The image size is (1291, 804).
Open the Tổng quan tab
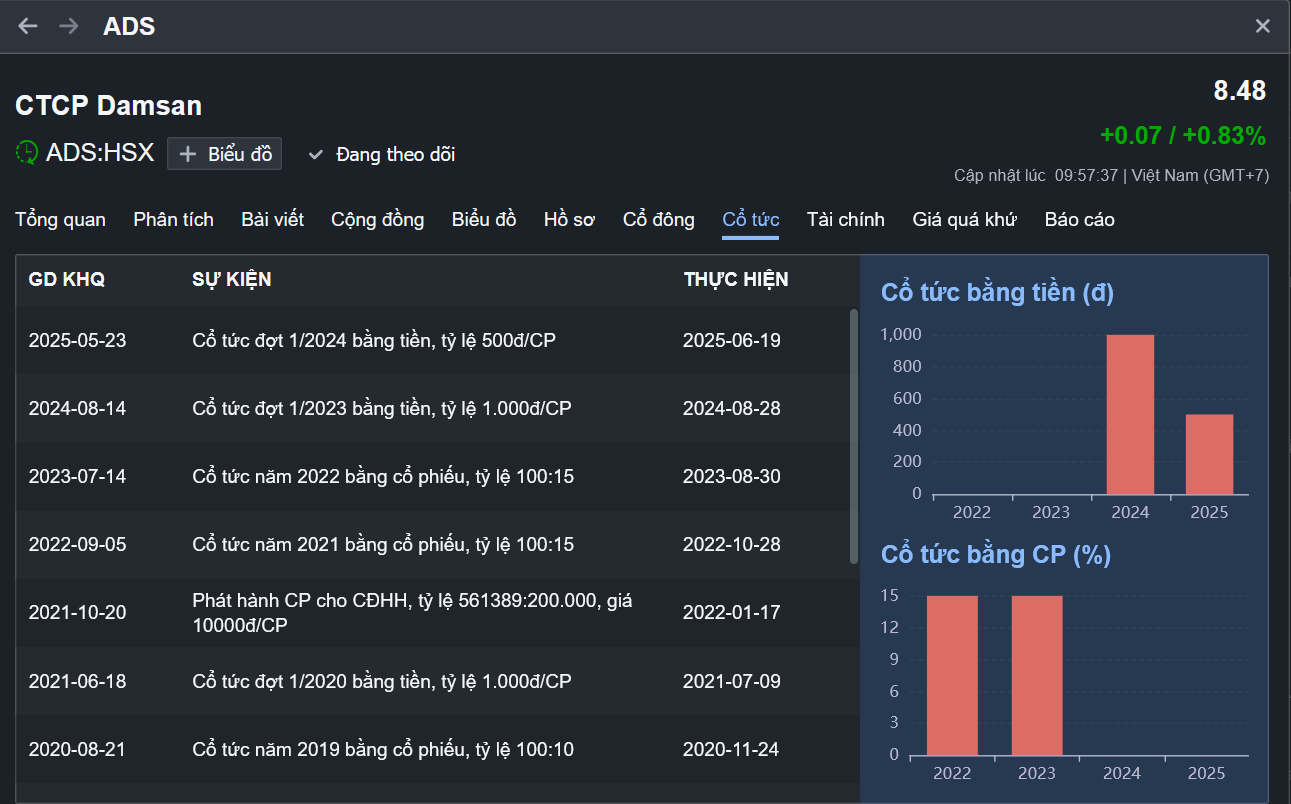[60, 219]
